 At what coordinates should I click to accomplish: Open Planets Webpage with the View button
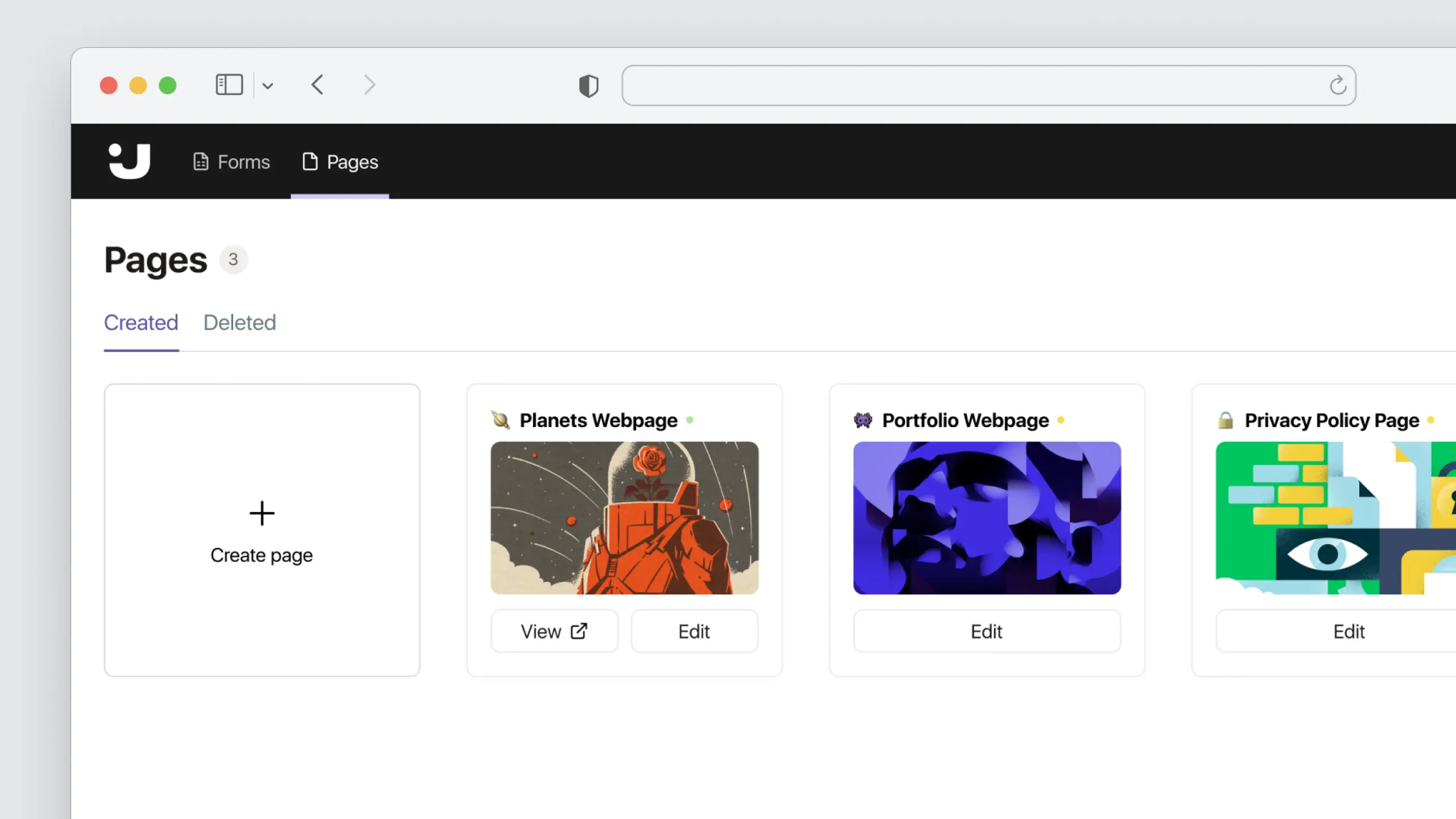pyautogui.click(x=554, y=631)
